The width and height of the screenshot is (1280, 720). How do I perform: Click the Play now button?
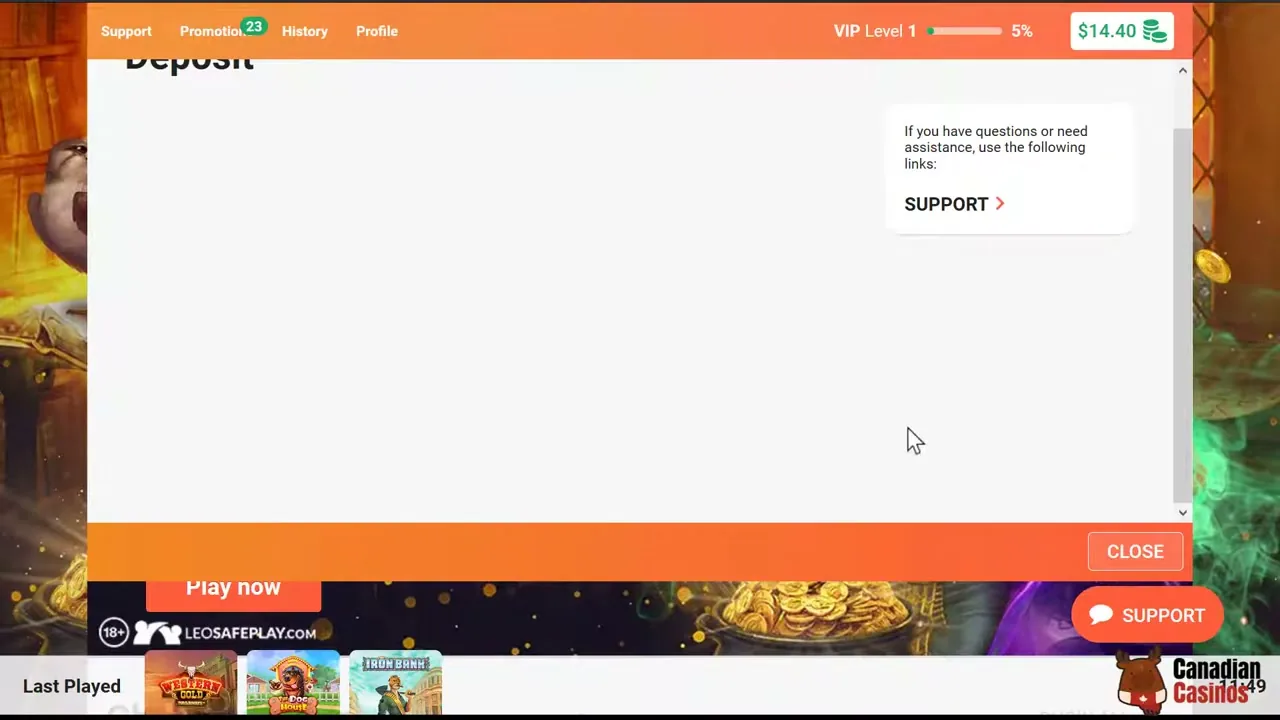[x=233, y=592]
